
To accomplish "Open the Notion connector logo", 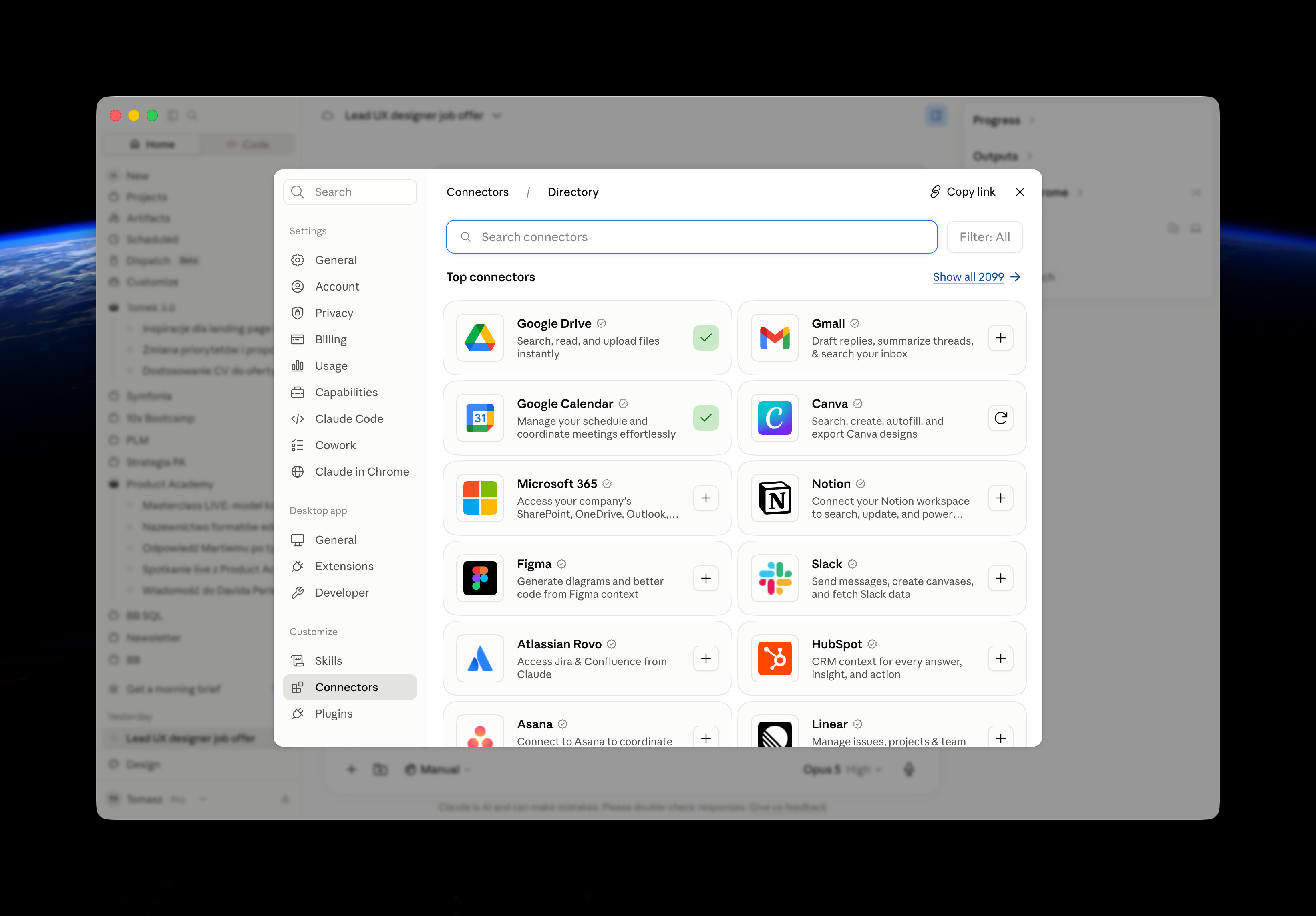I will [775, 498].
